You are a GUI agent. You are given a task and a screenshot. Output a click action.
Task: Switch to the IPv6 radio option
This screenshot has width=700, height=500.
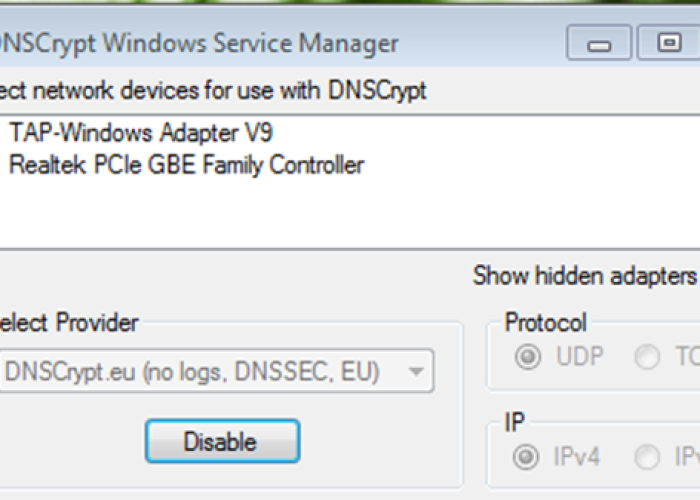(x=648, y=458)
